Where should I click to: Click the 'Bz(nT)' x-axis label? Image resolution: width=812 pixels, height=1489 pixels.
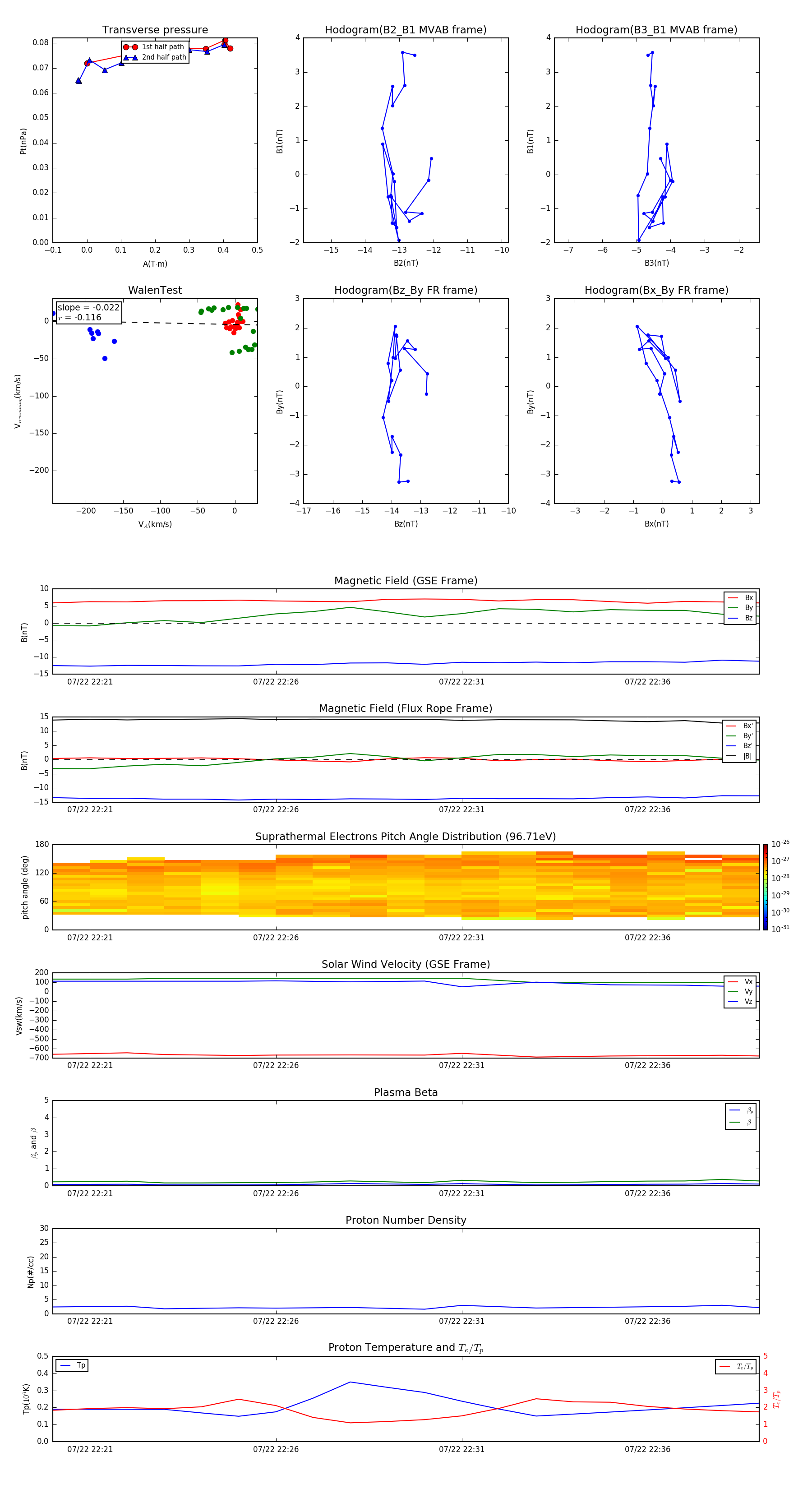406,524
